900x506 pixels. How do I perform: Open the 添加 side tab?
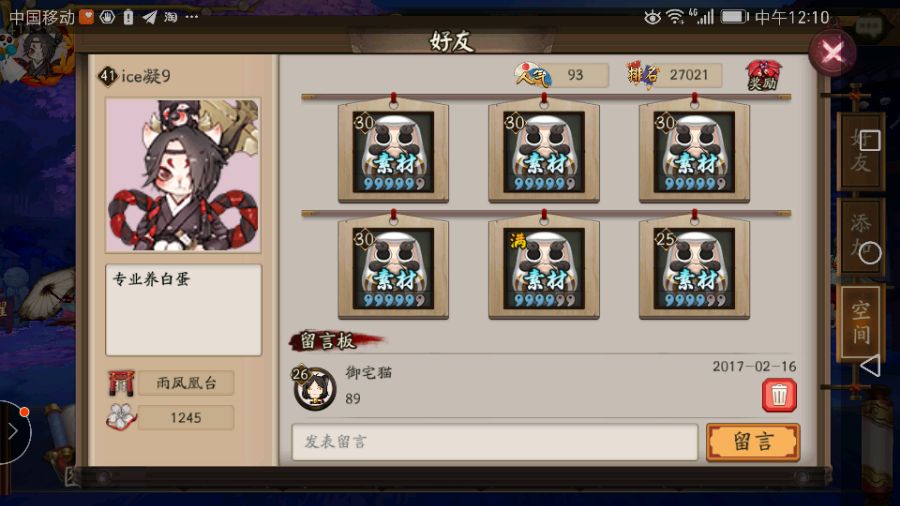[860, 236]
